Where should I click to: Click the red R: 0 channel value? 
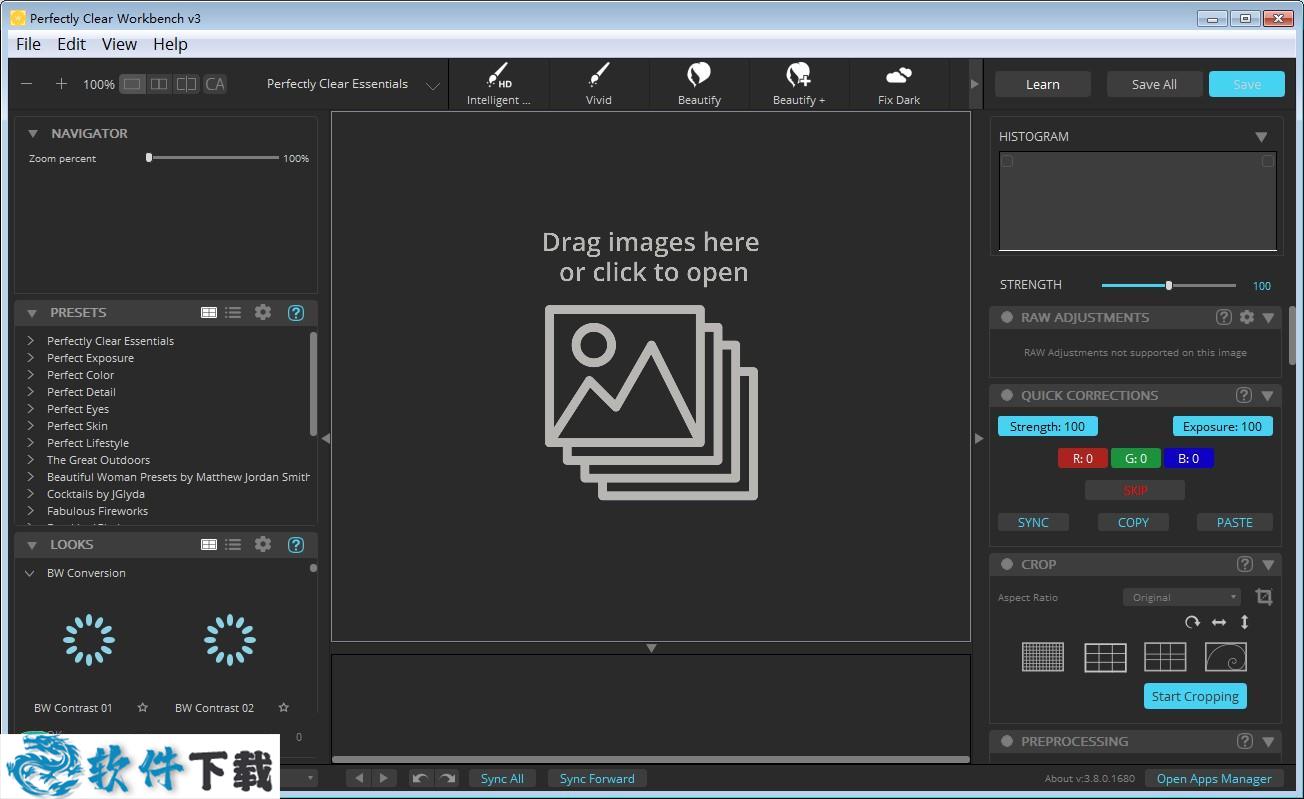[x=1083, y=458]
